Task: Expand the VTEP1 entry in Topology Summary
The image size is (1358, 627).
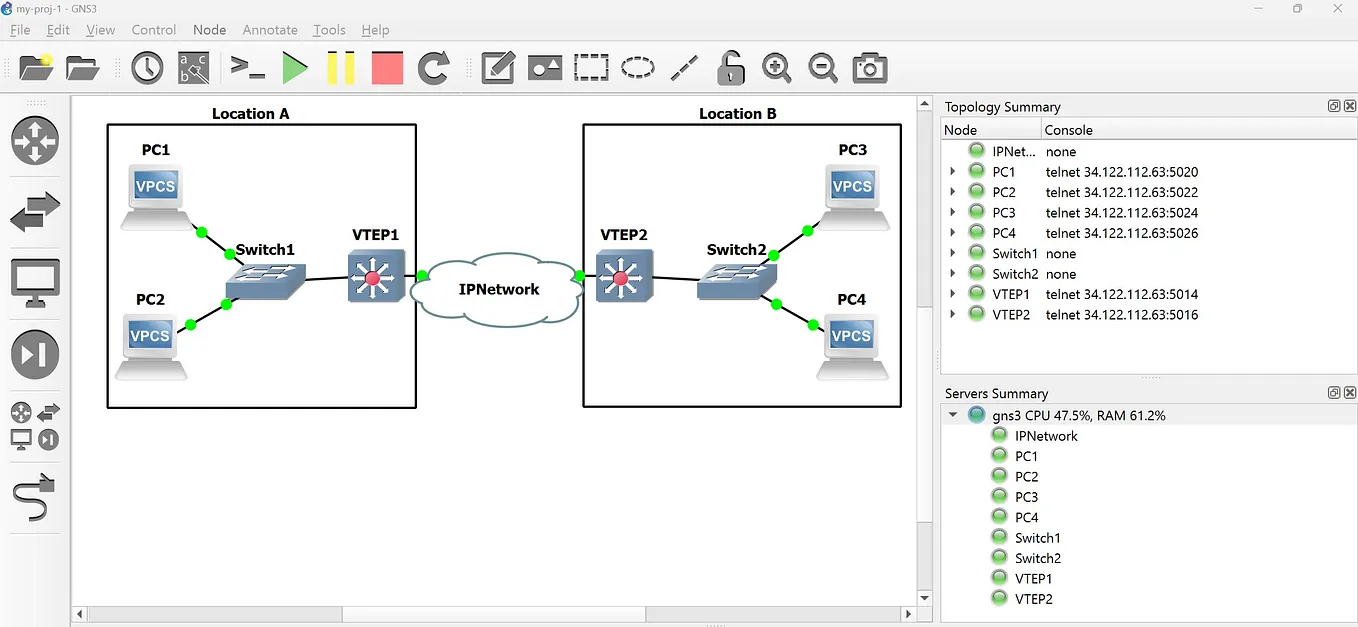Action: [952, 294]
